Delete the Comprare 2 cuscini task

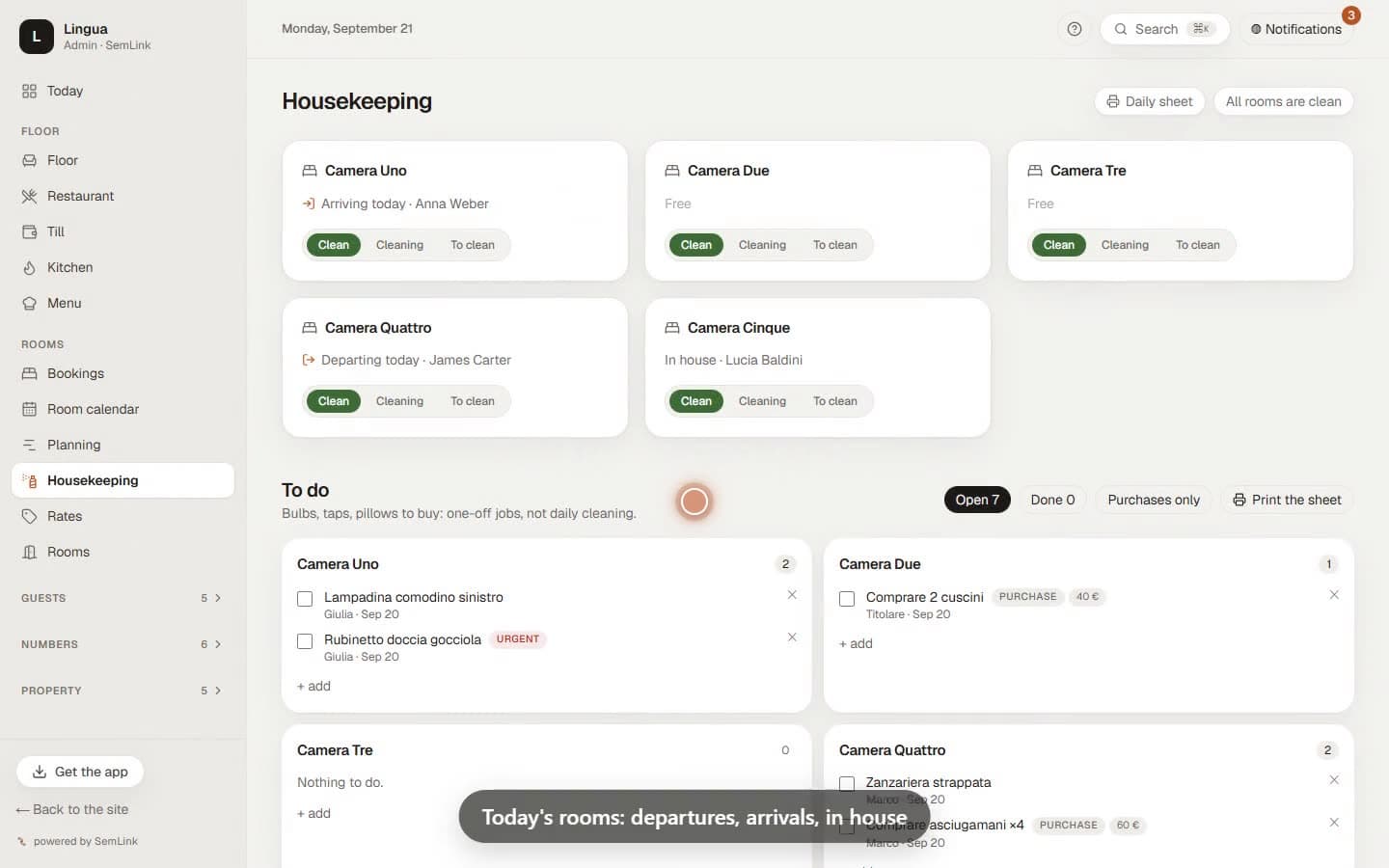(1334, 595)
